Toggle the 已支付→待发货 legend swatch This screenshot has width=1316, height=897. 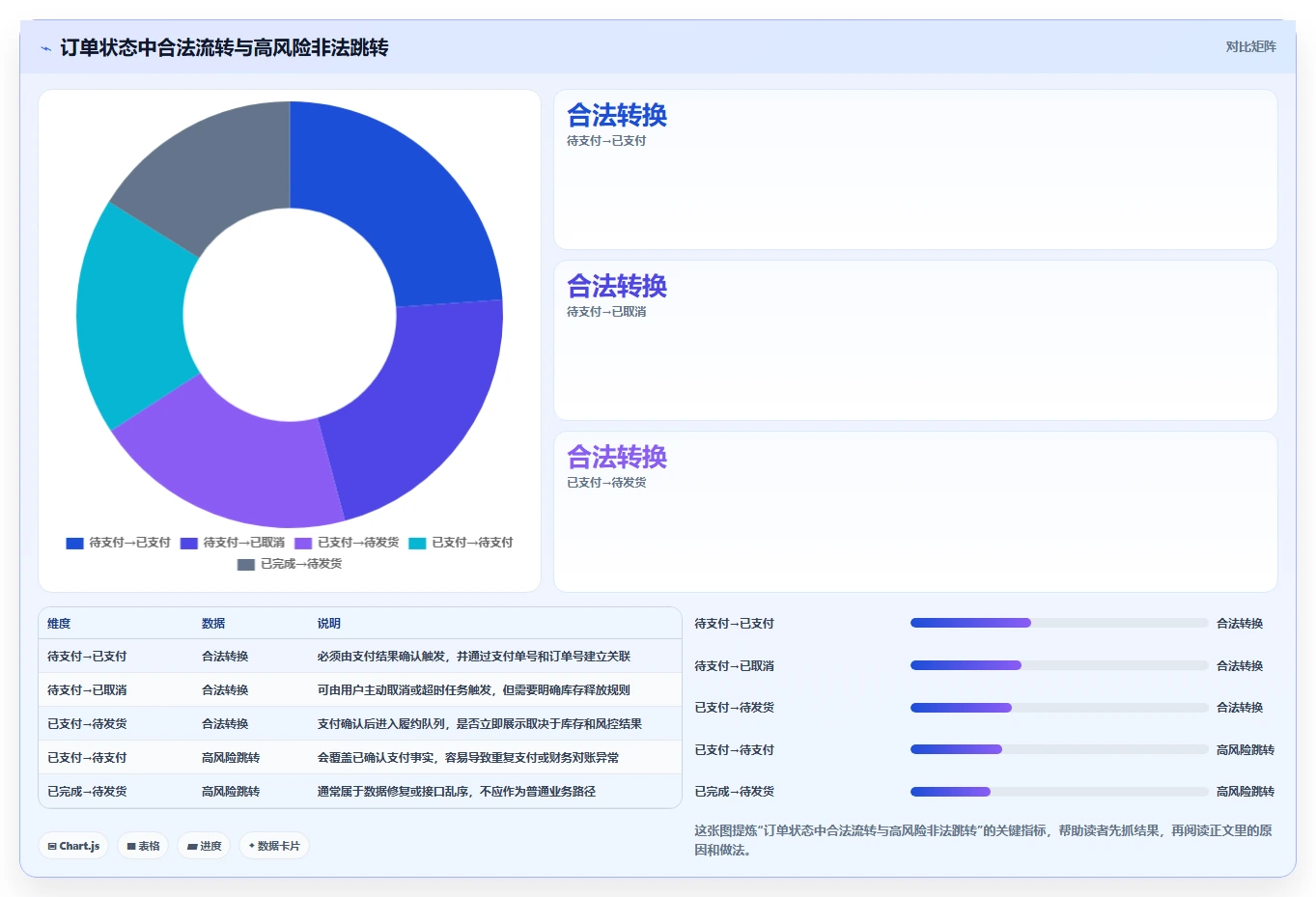303,543
